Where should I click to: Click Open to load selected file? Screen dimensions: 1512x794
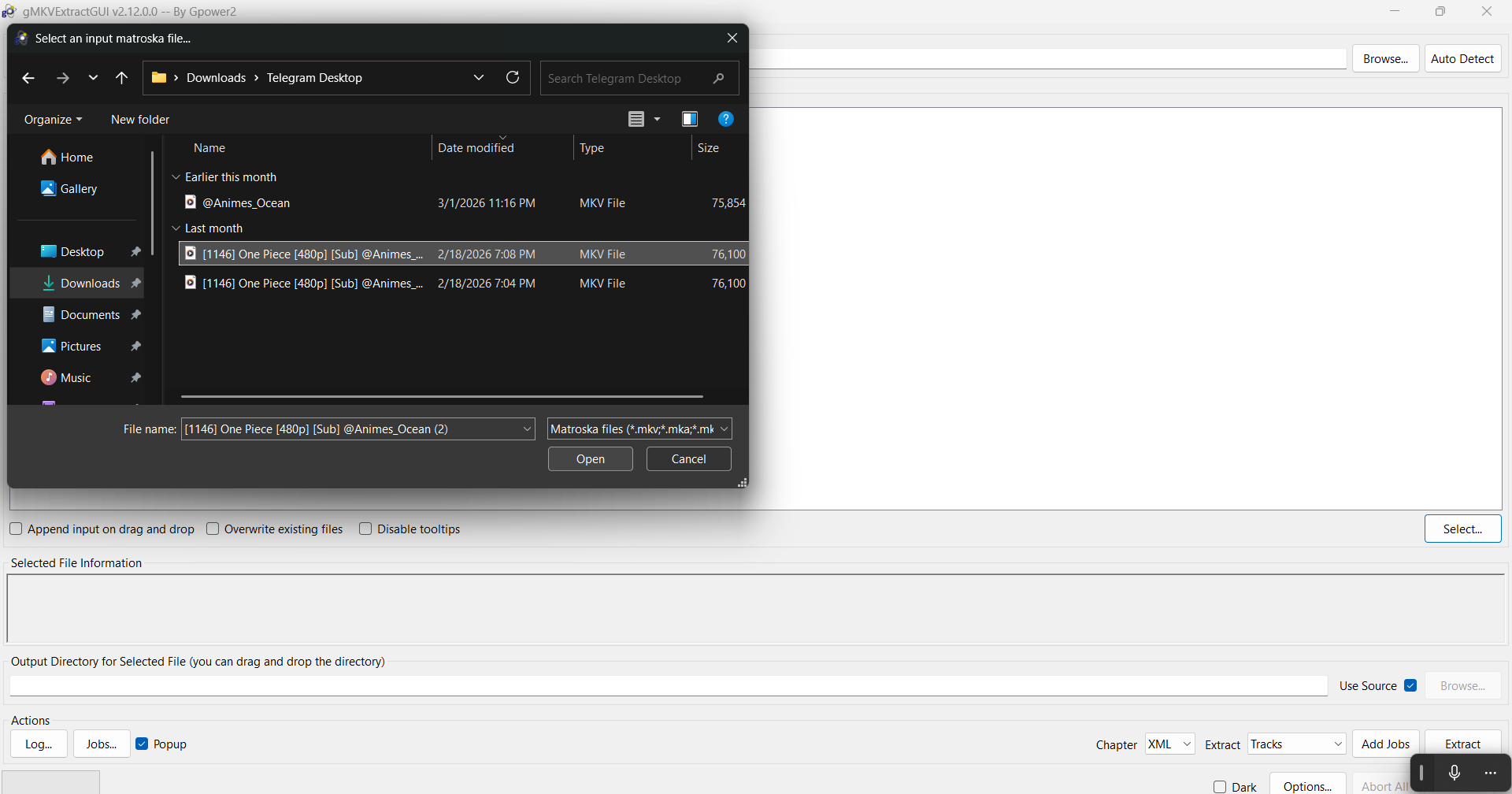click(590, 459)
